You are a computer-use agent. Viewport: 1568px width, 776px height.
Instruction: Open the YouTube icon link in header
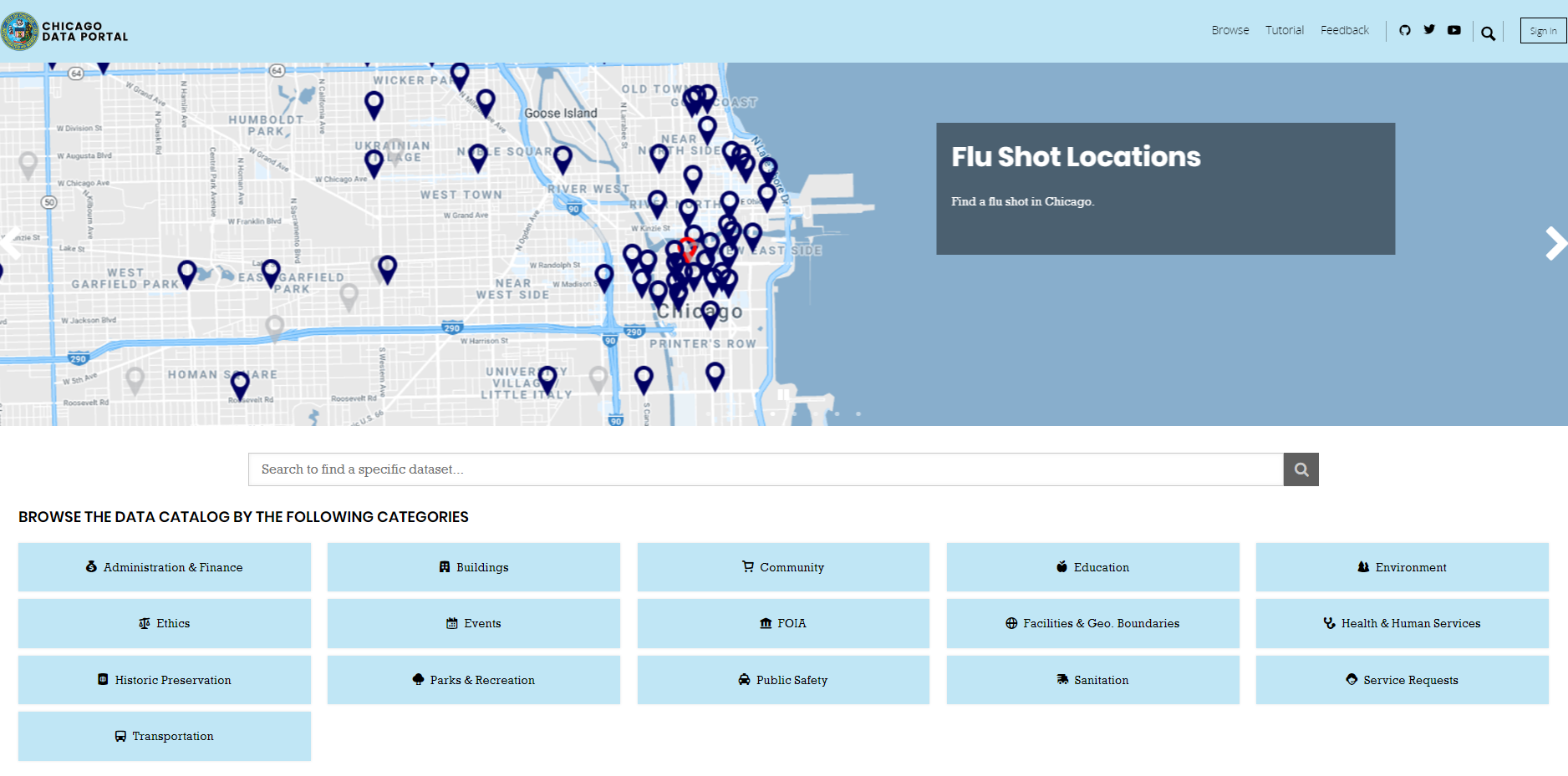1454,30
